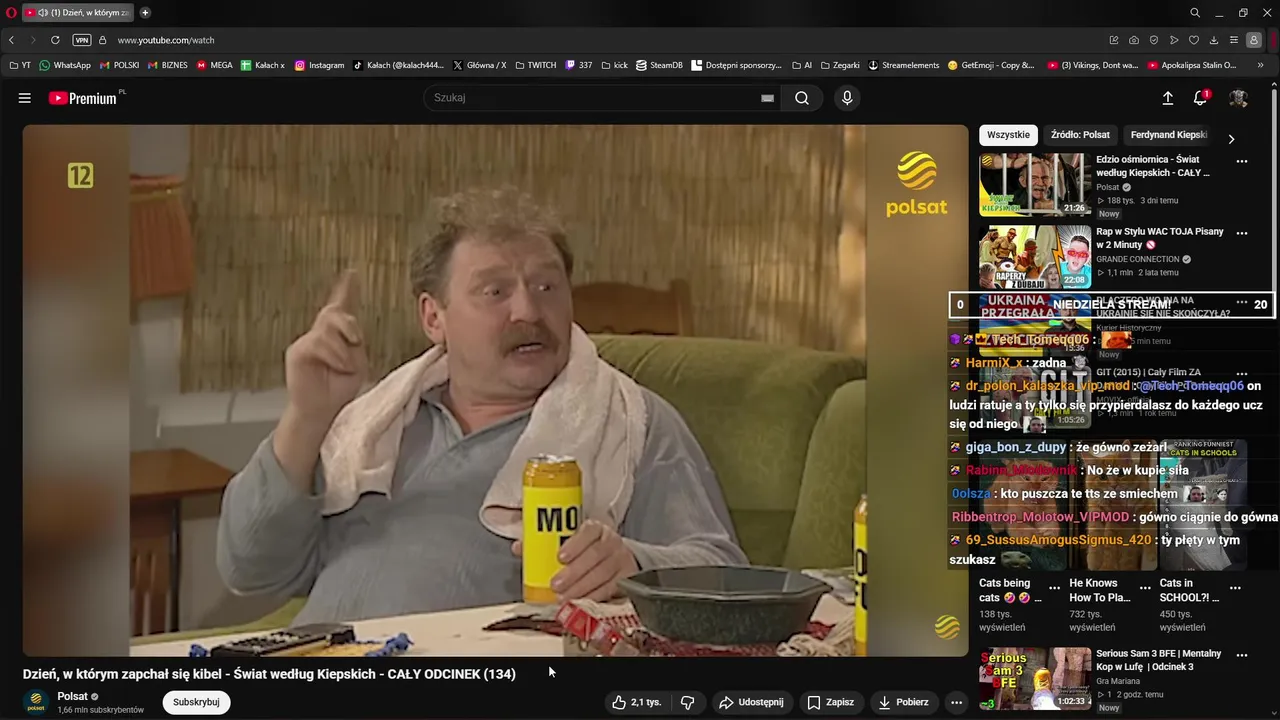Click the Zapisz save button
1280x720 pixels.
831,702
